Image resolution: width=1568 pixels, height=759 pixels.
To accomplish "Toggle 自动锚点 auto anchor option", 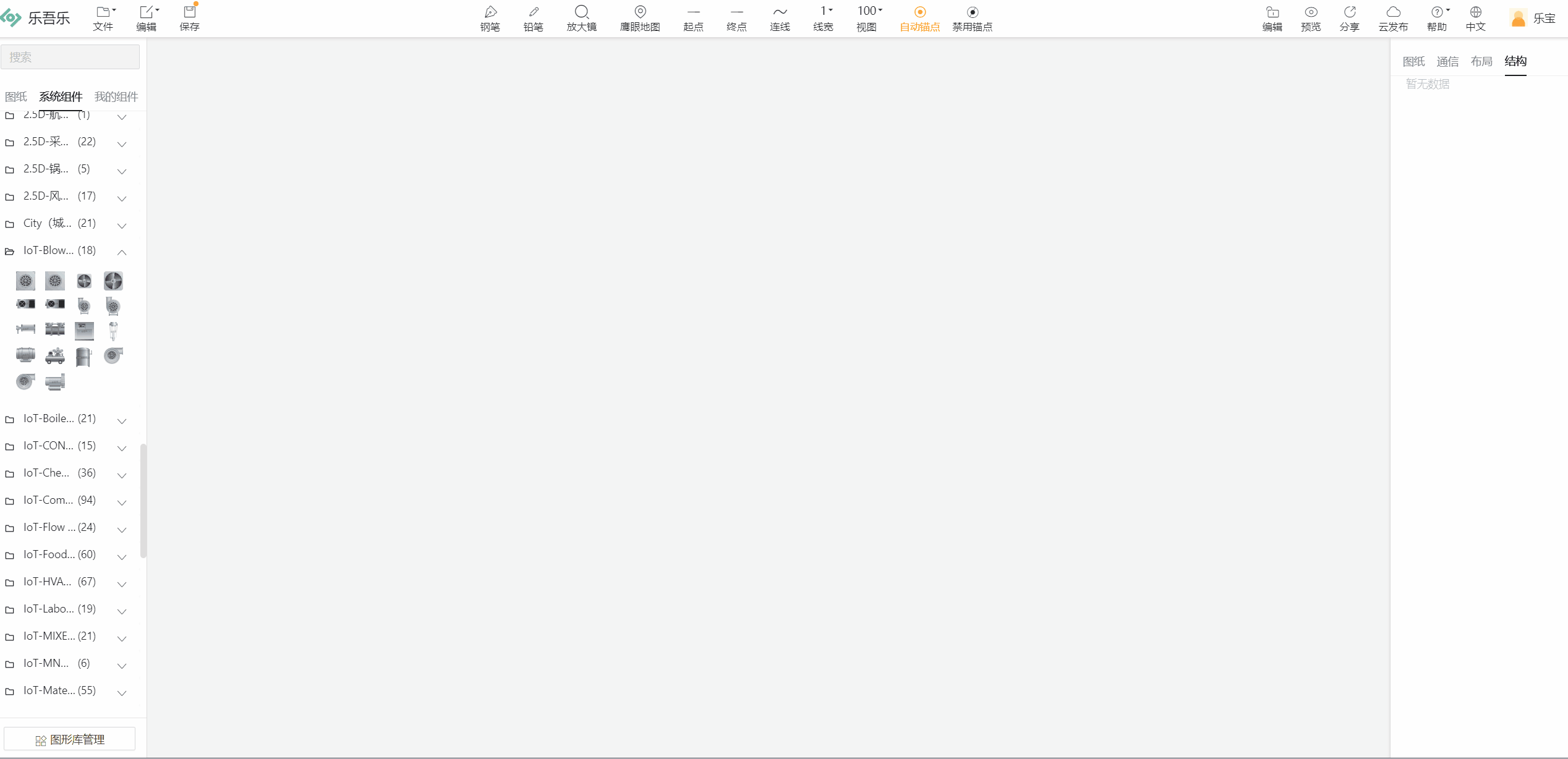I will point(919,18).
